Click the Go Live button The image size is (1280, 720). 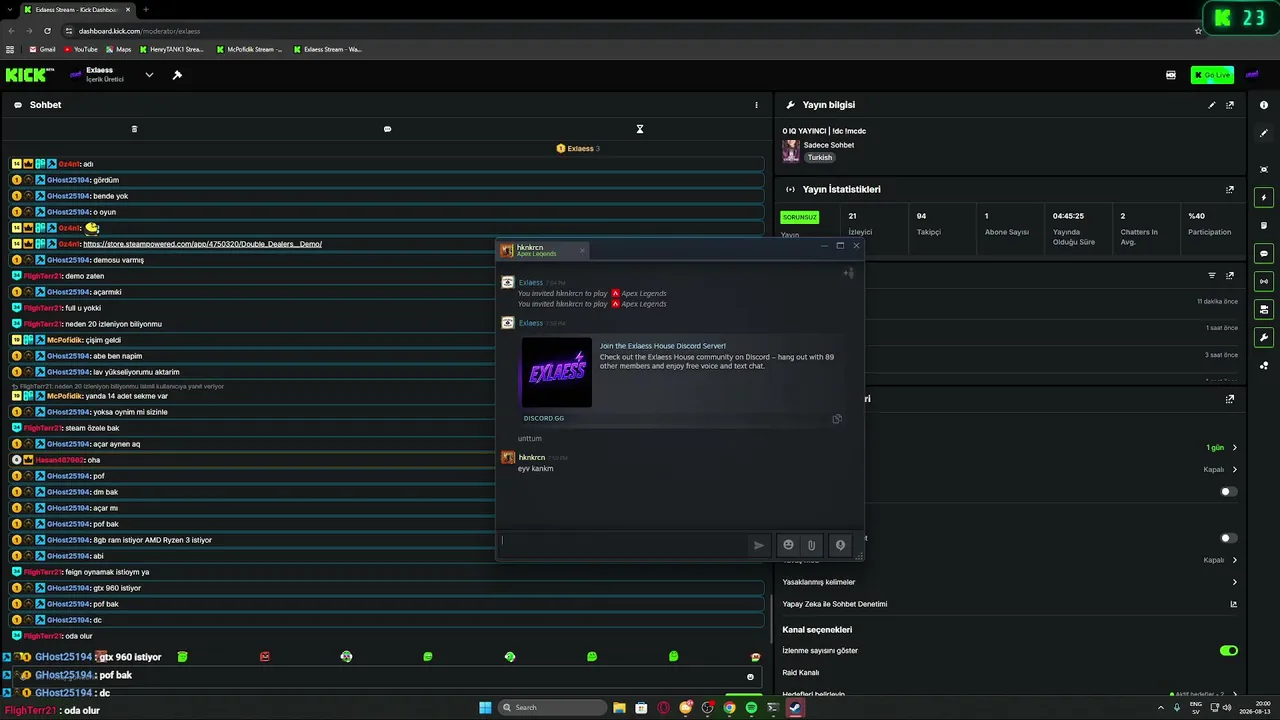[1212, 75]
